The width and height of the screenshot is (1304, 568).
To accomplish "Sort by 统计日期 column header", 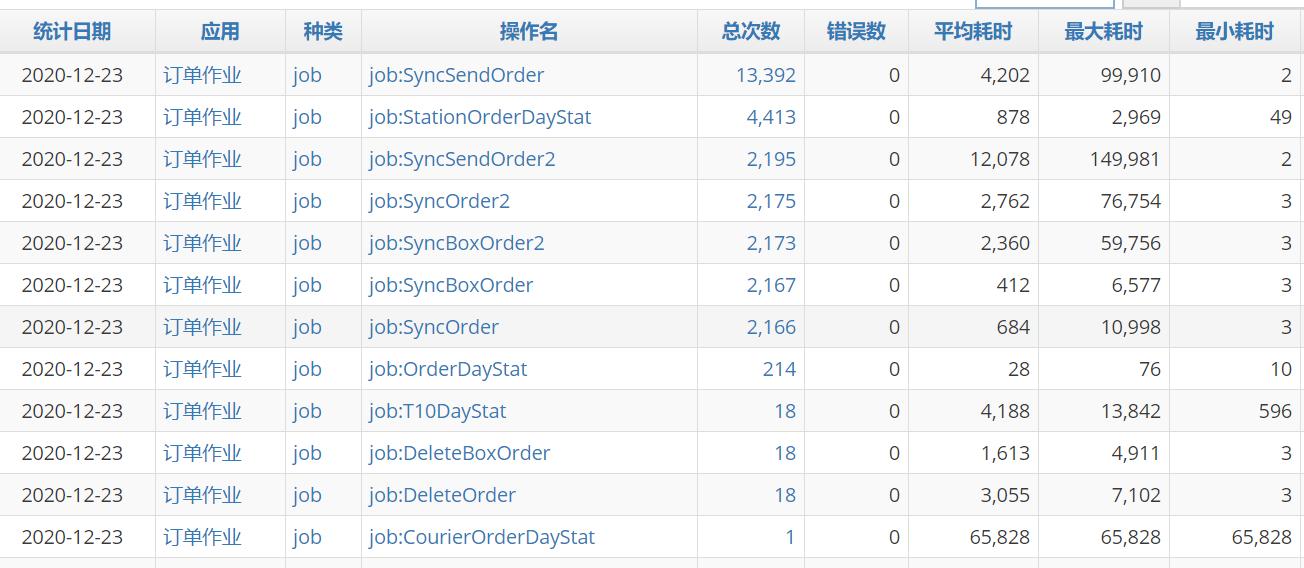I will click(72, 32).
